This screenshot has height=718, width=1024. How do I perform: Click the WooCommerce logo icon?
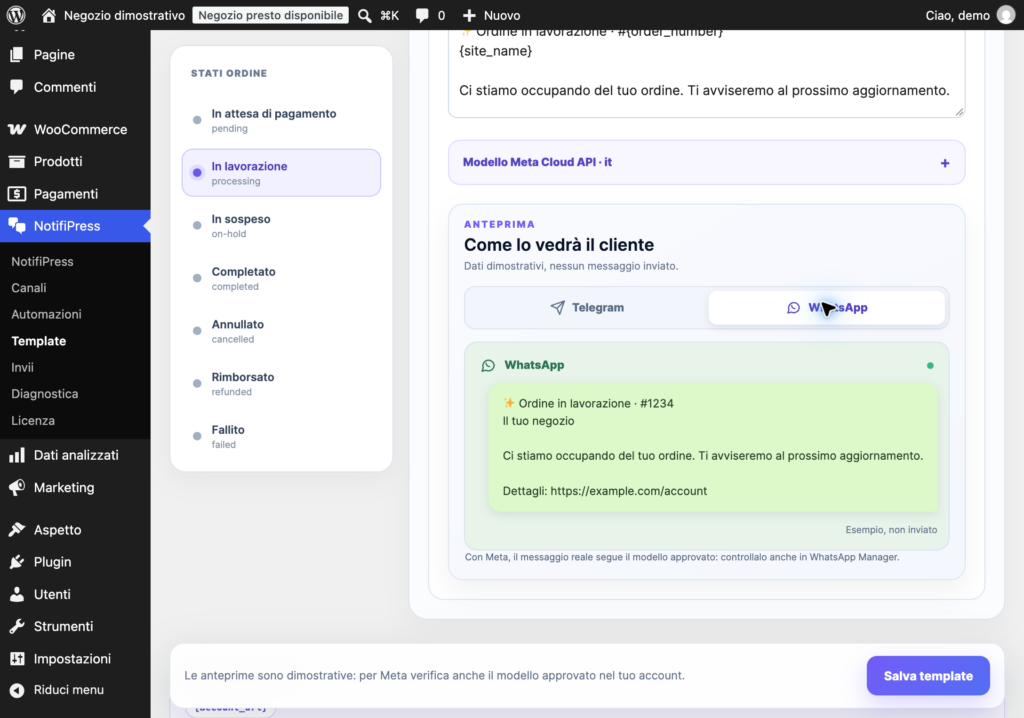pos(17,129)
